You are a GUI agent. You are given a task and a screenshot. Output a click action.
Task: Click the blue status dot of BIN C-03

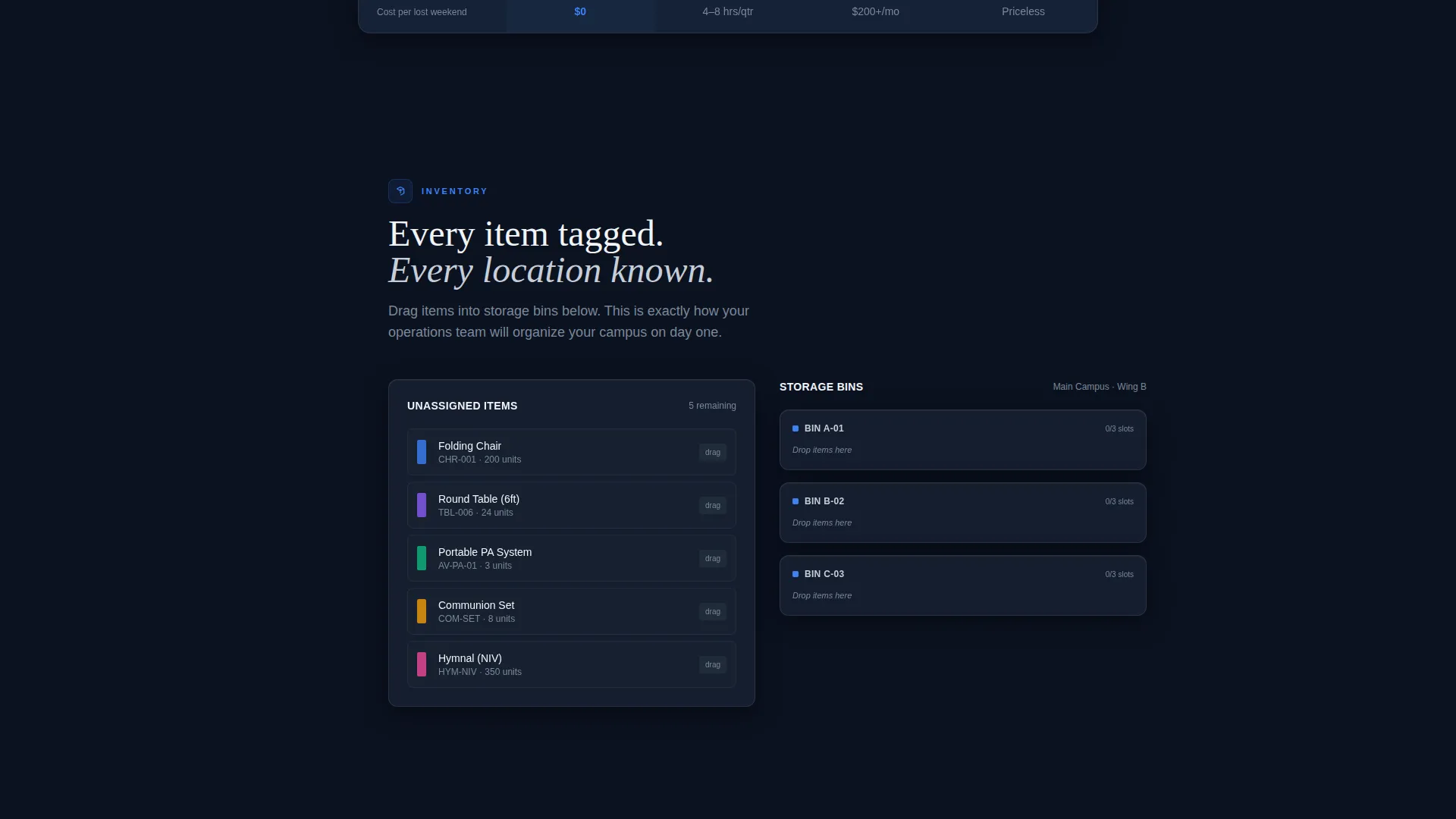tap(795, 574)
